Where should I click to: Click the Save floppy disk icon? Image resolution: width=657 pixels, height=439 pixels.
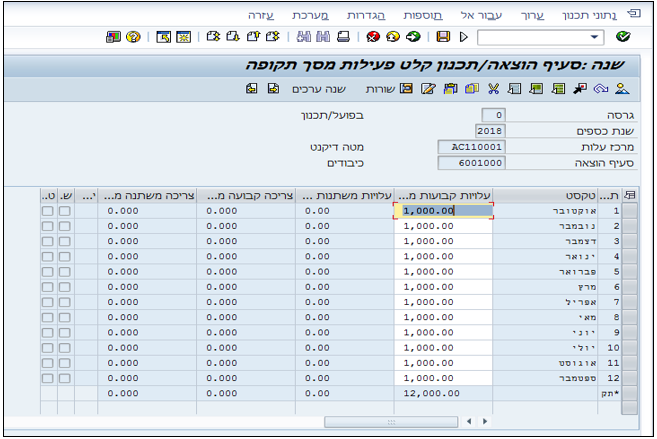click(x=443, y=37)
